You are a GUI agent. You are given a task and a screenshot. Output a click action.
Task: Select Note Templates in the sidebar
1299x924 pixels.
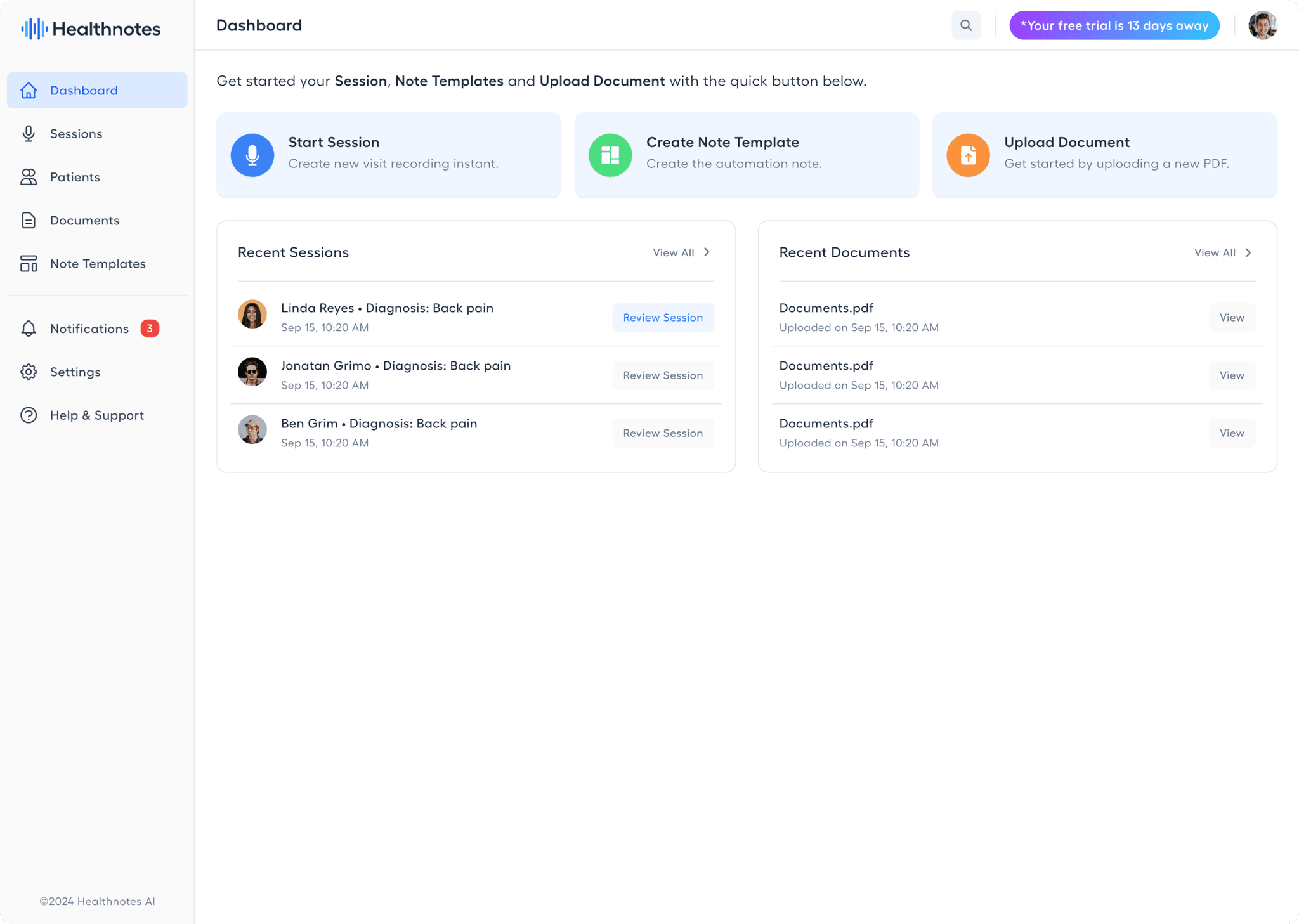click(98, 264)
